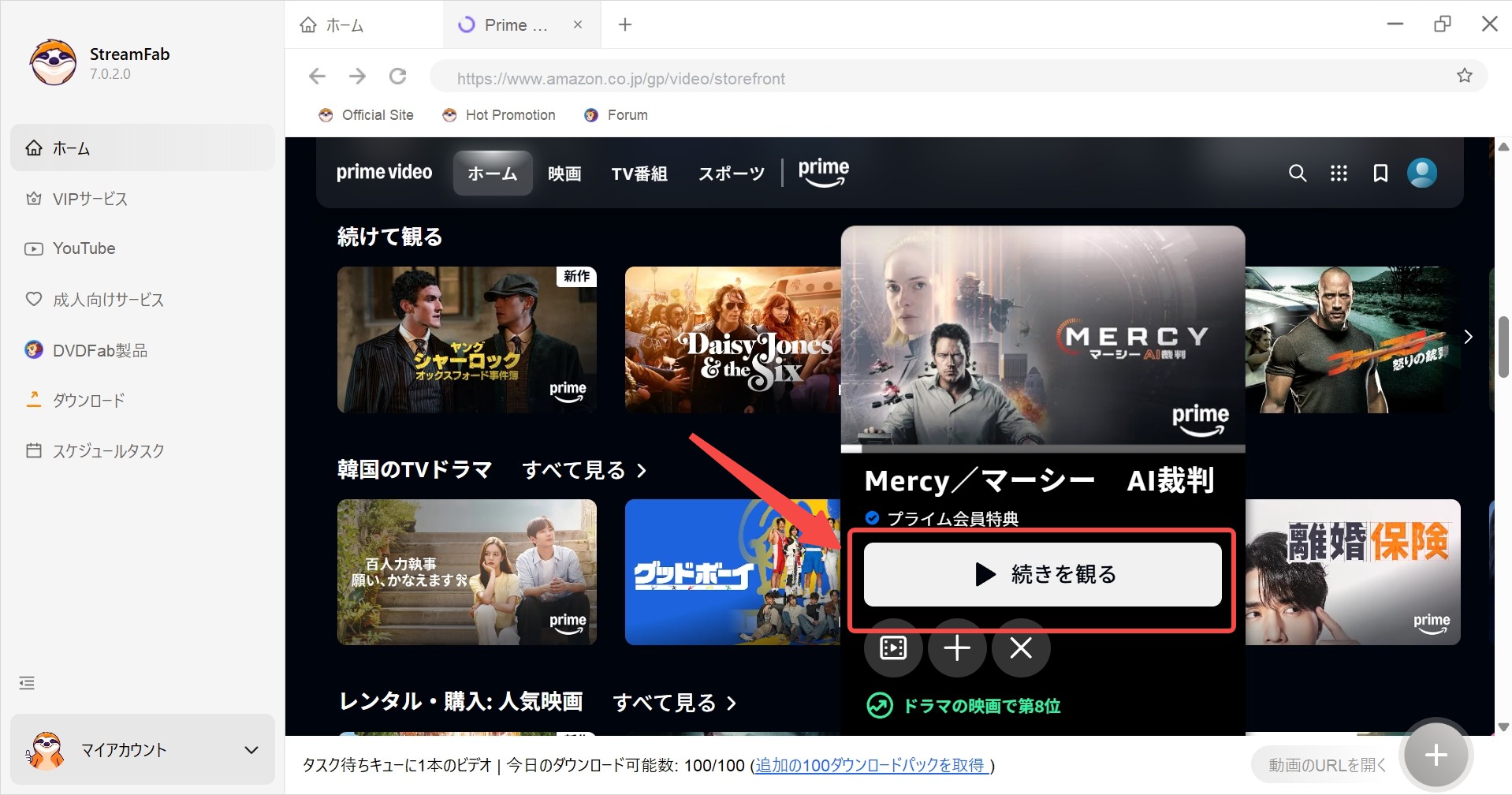1512x795 pixels.
Task: Open the Hot Promotion bookmark
Action: click(499, 115)
